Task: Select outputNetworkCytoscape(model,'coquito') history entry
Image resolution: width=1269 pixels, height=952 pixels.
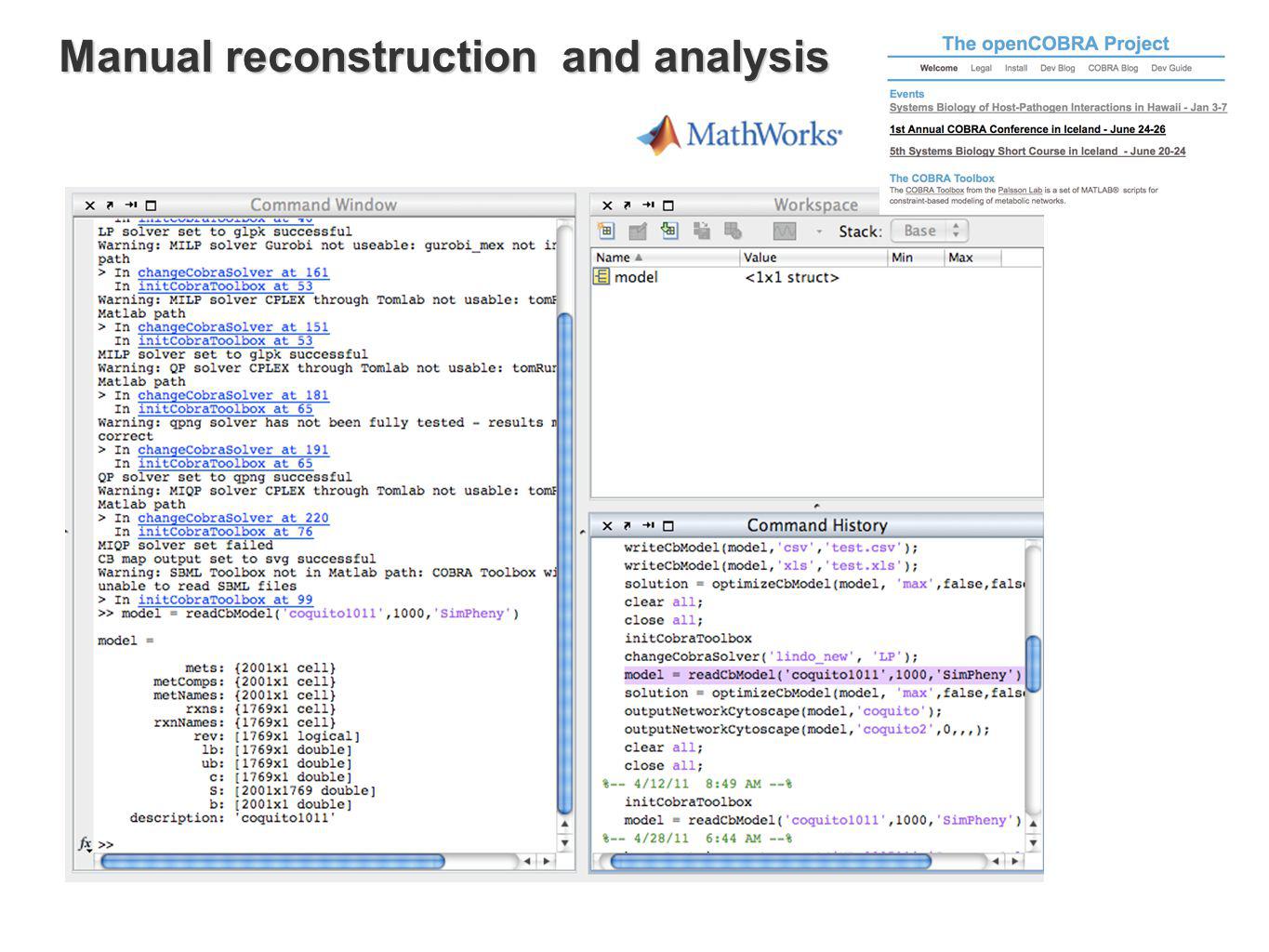Action: 783,711
